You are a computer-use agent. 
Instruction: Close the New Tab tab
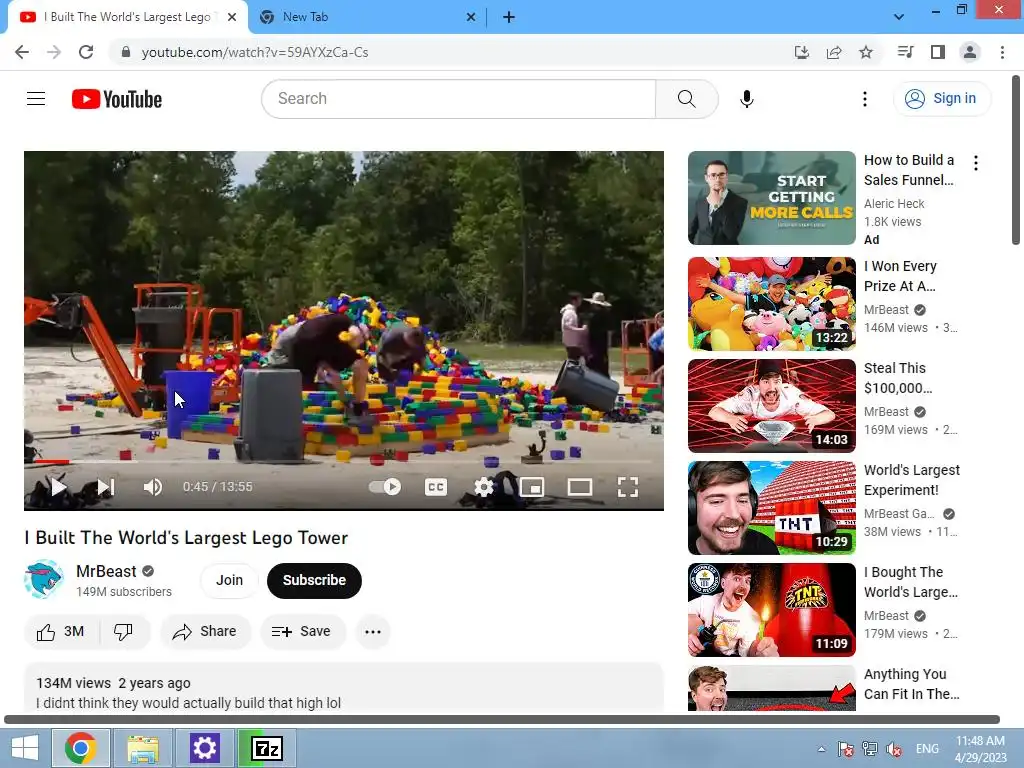click(471, 17)
